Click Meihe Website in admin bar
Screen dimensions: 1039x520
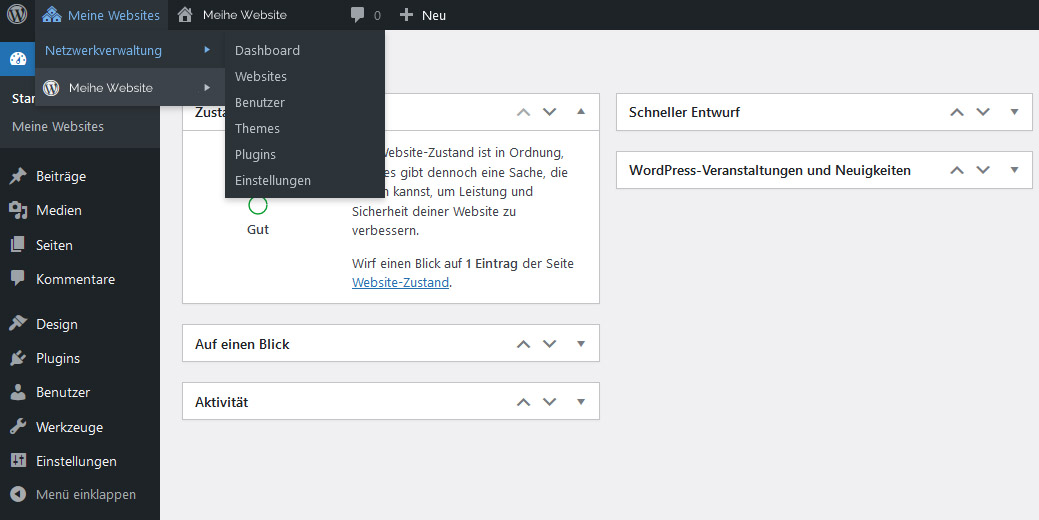pos(245,15)
